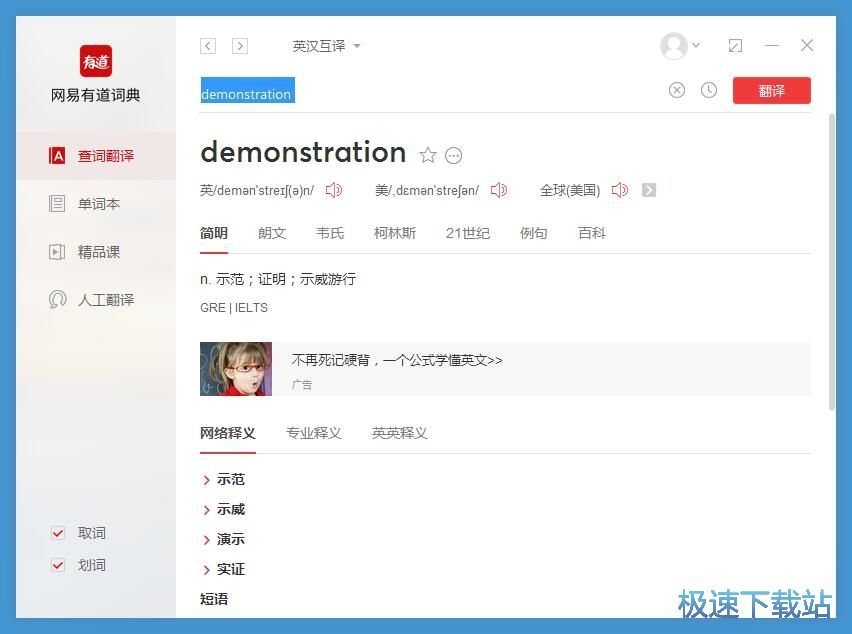
Task: Close the Youdao dictionary window
Action: coord(807,46)
